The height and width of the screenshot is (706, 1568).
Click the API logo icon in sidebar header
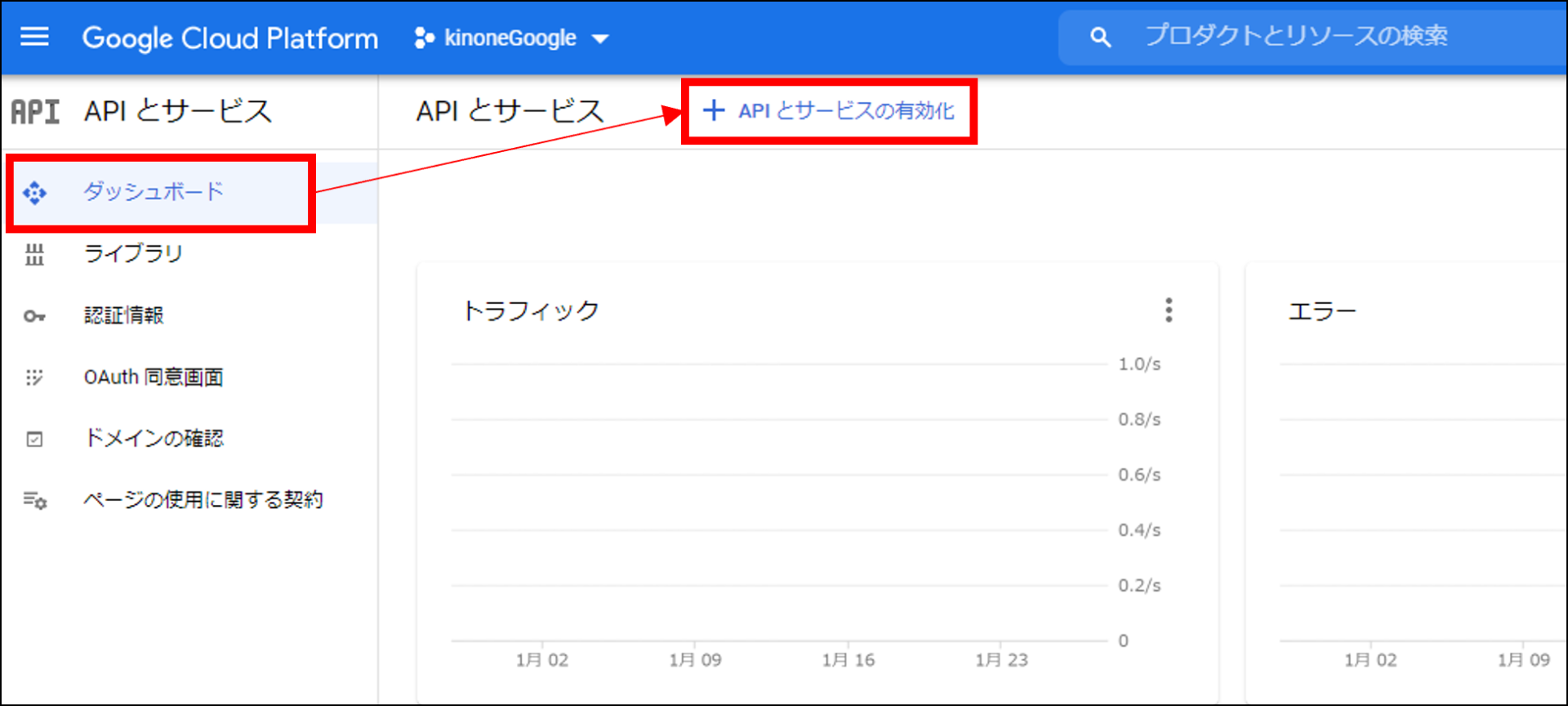pyautogui.click(x=35, y=112)
